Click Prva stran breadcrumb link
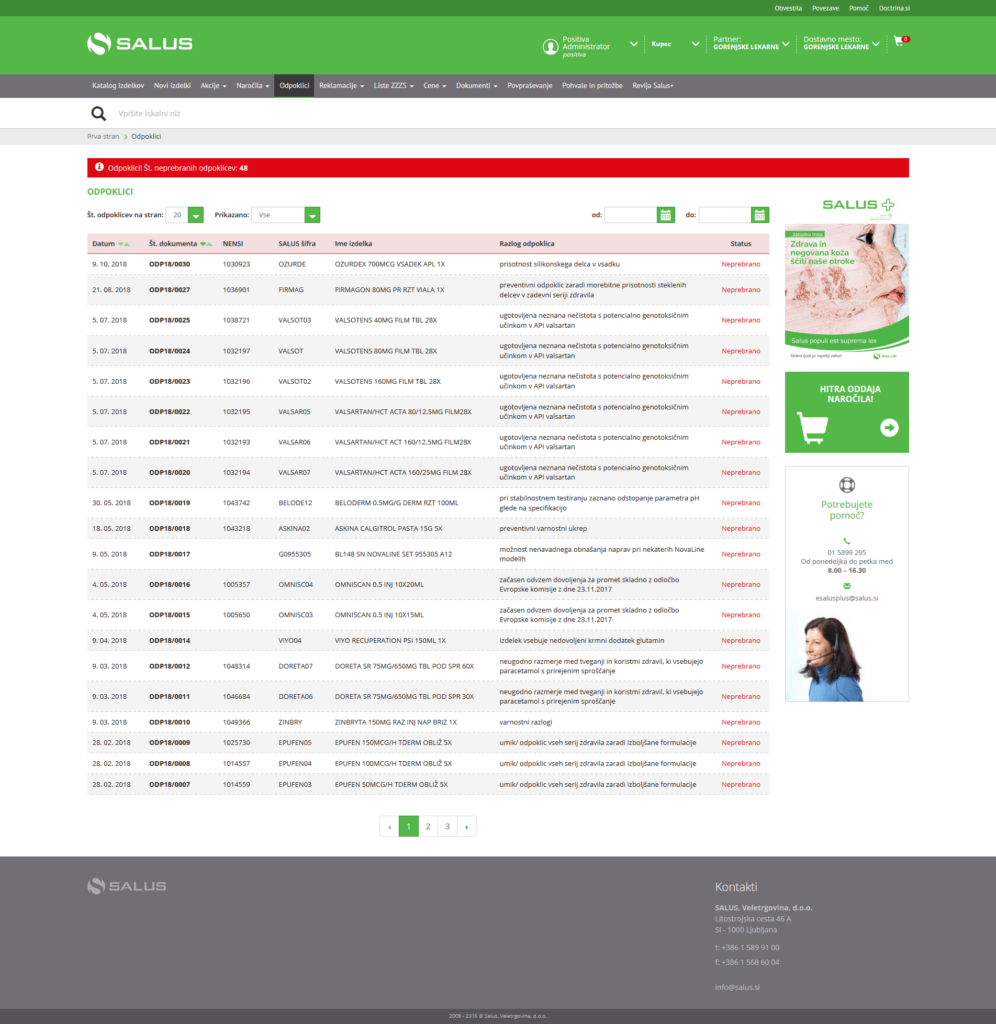Screen dimensions: 996x1024 (x=103, y=136)
